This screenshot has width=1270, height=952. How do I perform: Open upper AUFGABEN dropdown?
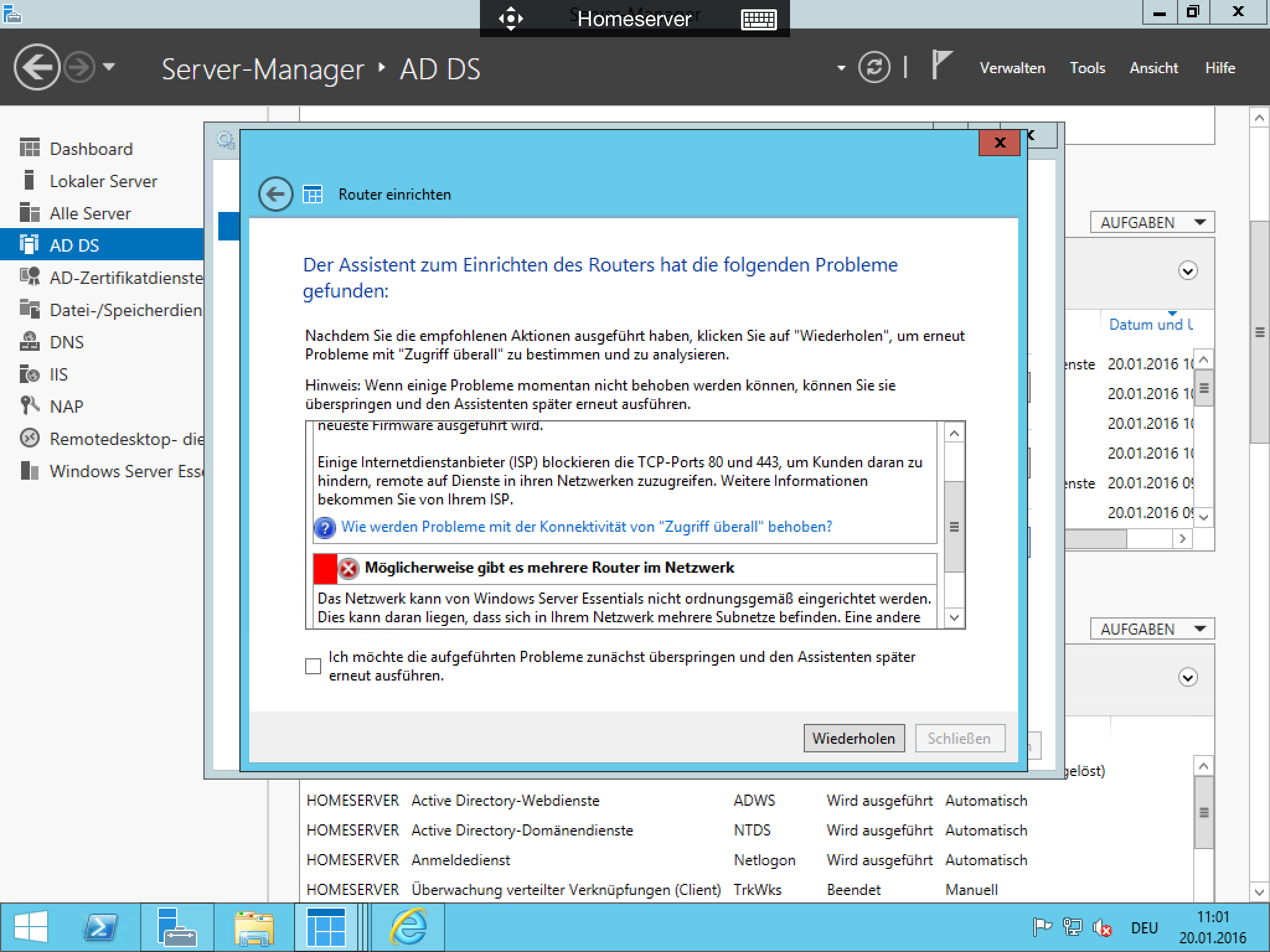tap(1152, 223)
